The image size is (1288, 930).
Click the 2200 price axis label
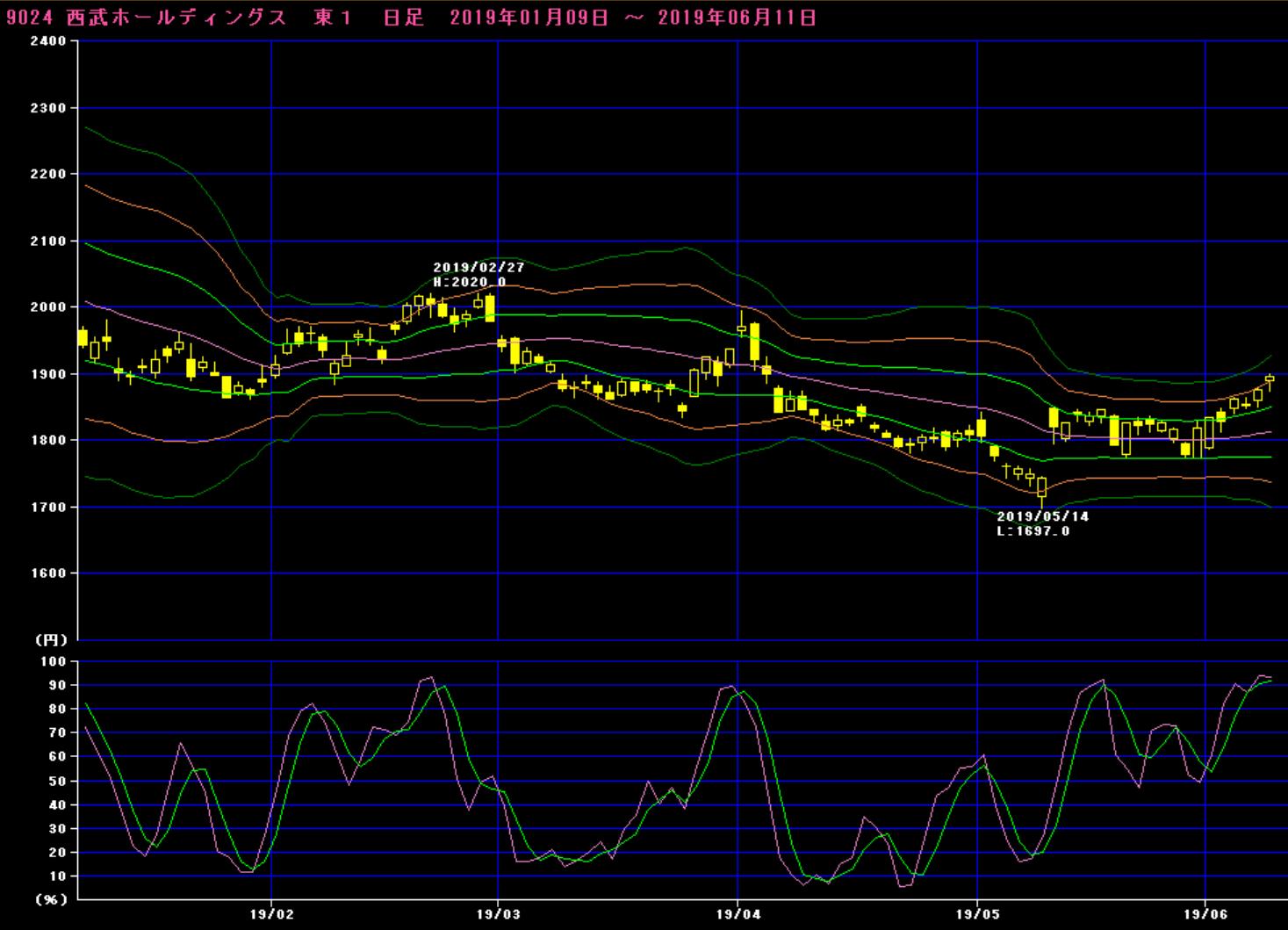click(x=49, y=174)
